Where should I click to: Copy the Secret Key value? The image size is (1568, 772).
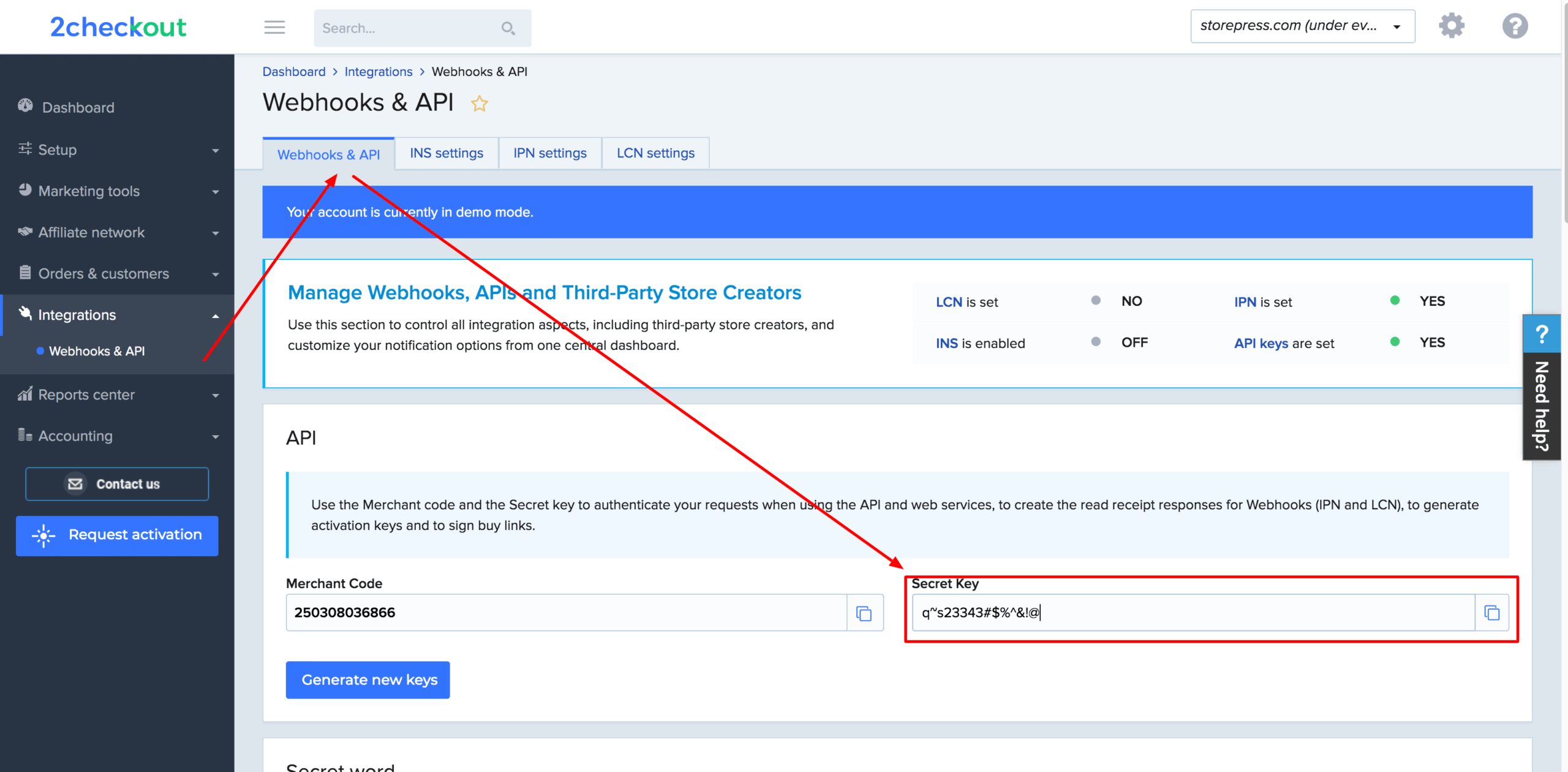pos(1491,612)
